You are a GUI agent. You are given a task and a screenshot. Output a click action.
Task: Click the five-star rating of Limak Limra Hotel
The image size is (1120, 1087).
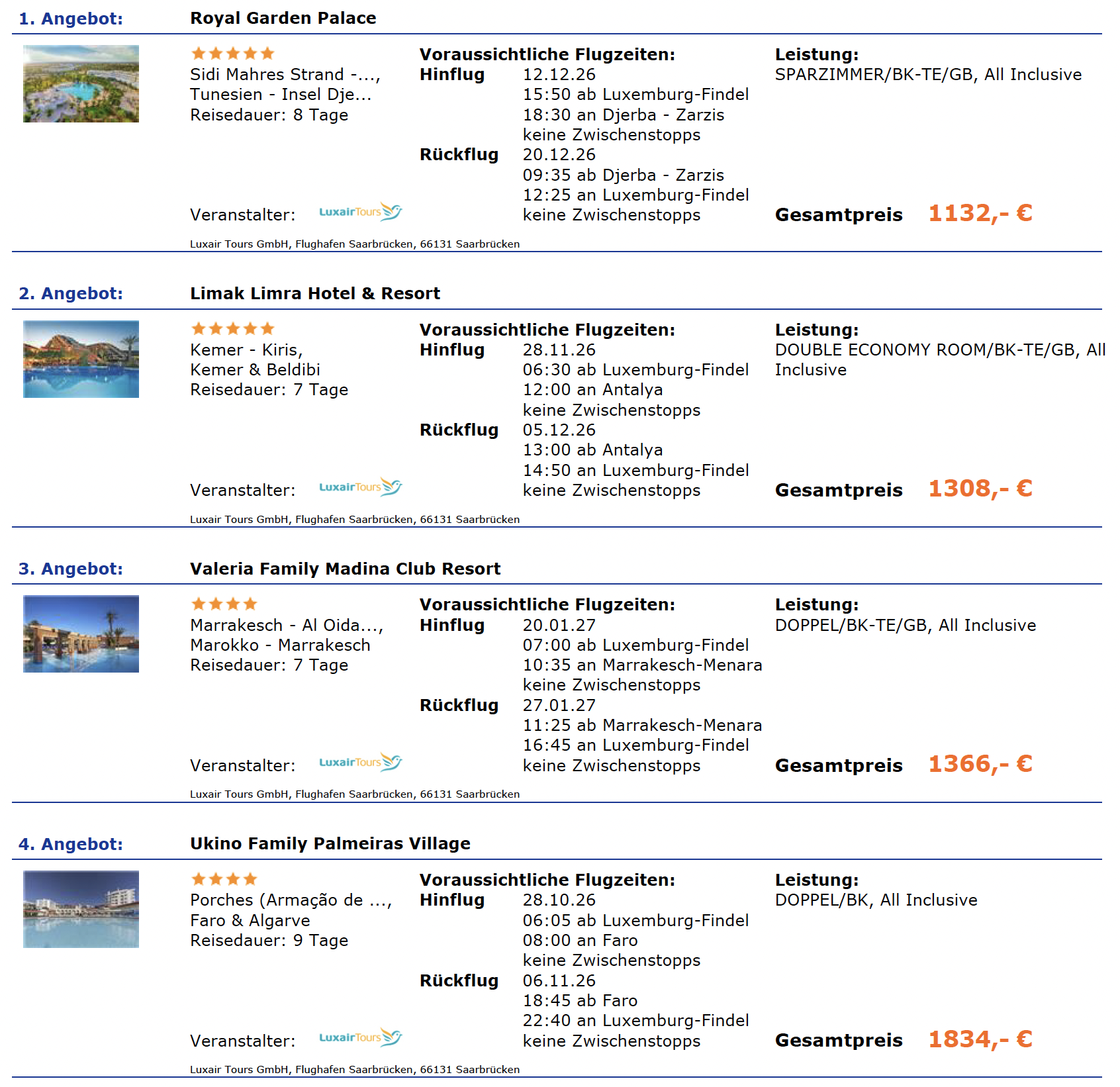(232, 328)
